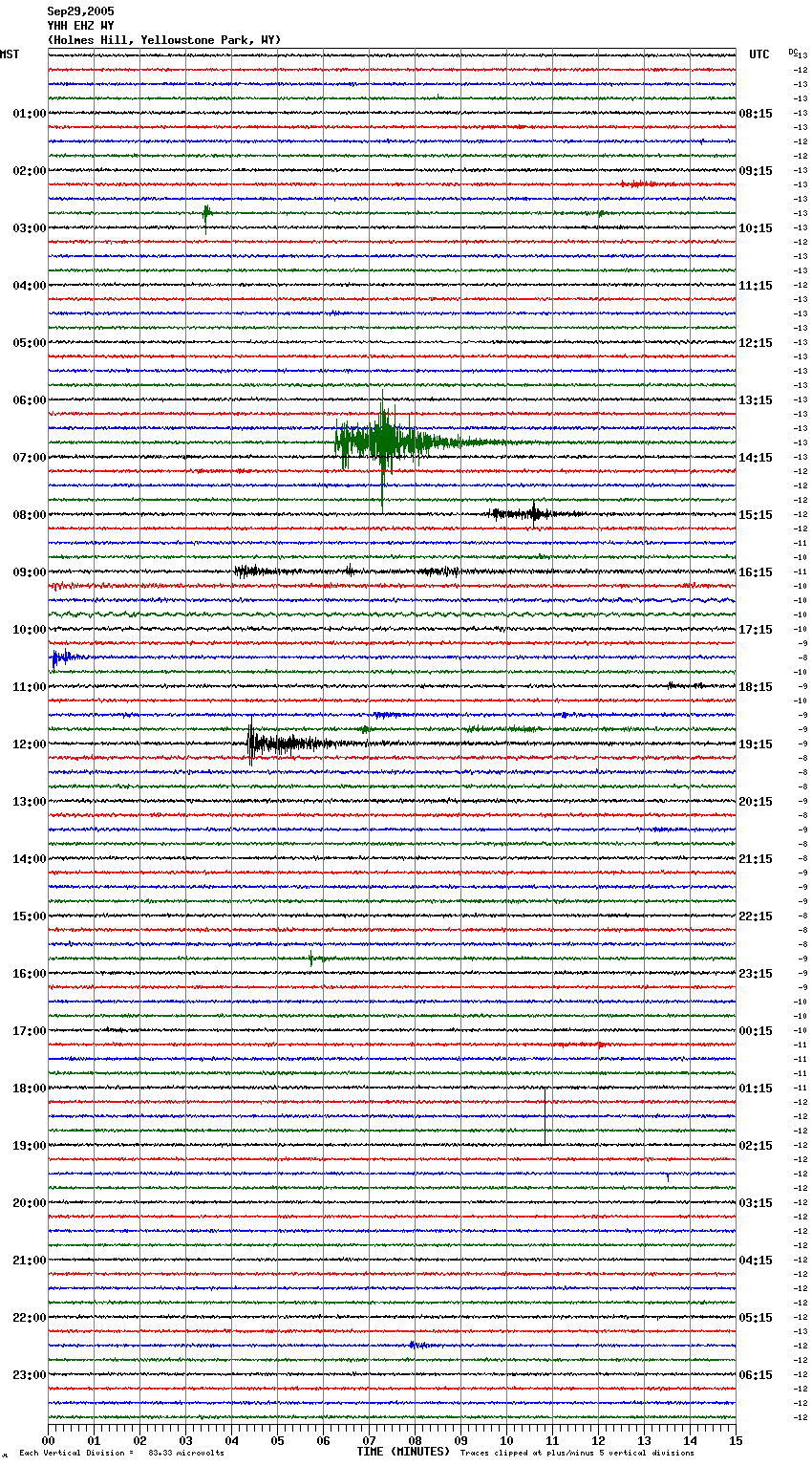Click the 06:15 UTC time label
812x1466 pixels.
coord(756,1375)
